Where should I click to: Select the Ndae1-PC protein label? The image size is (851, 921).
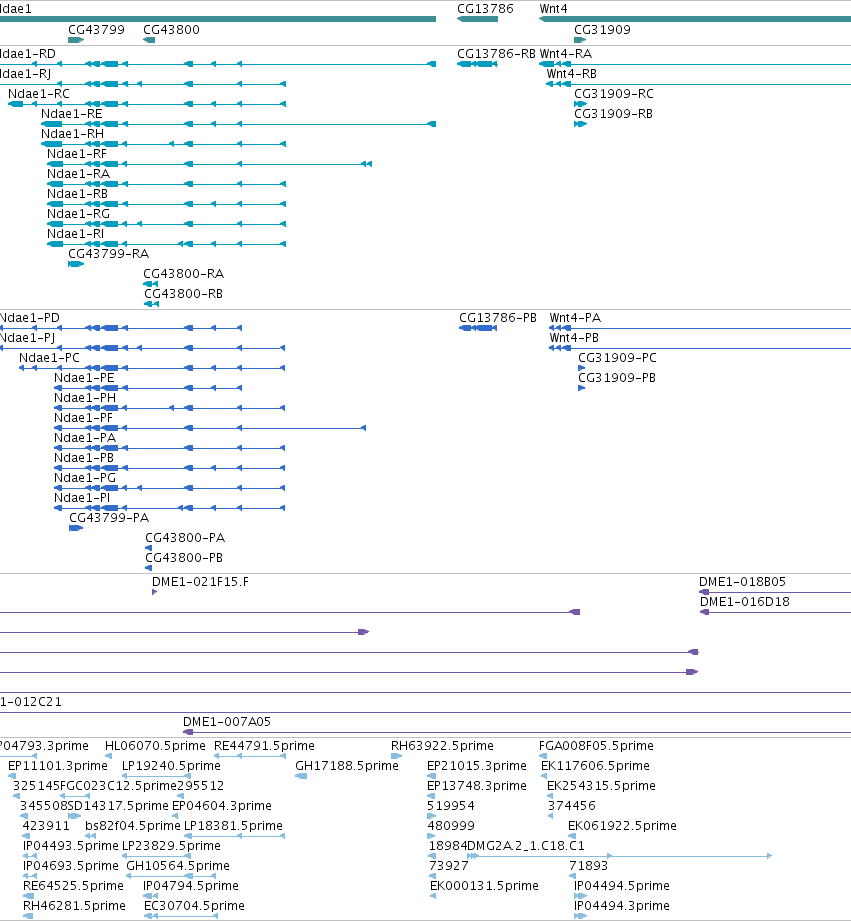pyautogui.click(x=49, y=357)
